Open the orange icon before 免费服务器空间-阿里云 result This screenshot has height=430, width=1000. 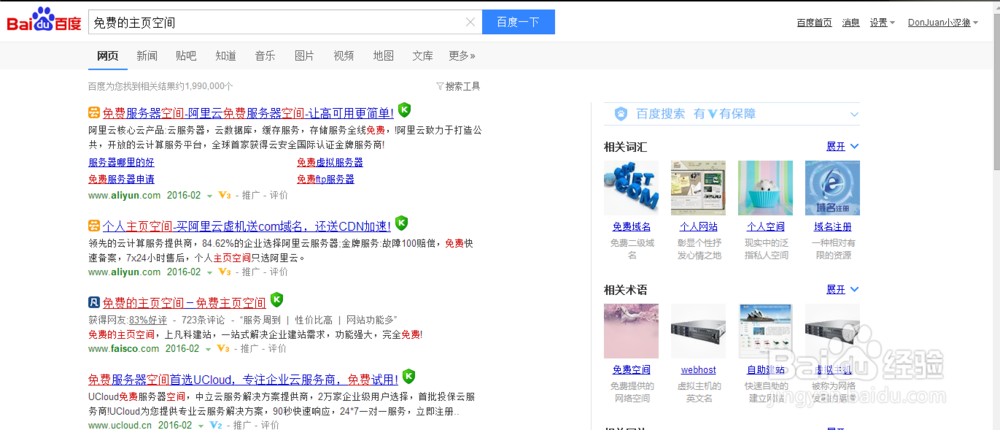coord(94,114)
